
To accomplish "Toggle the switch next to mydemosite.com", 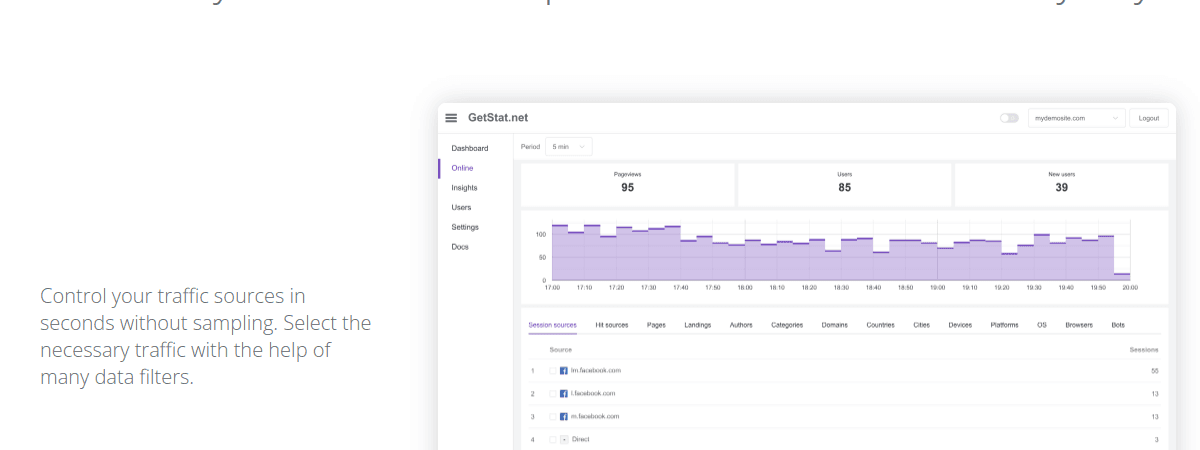I will [1009, 118].
